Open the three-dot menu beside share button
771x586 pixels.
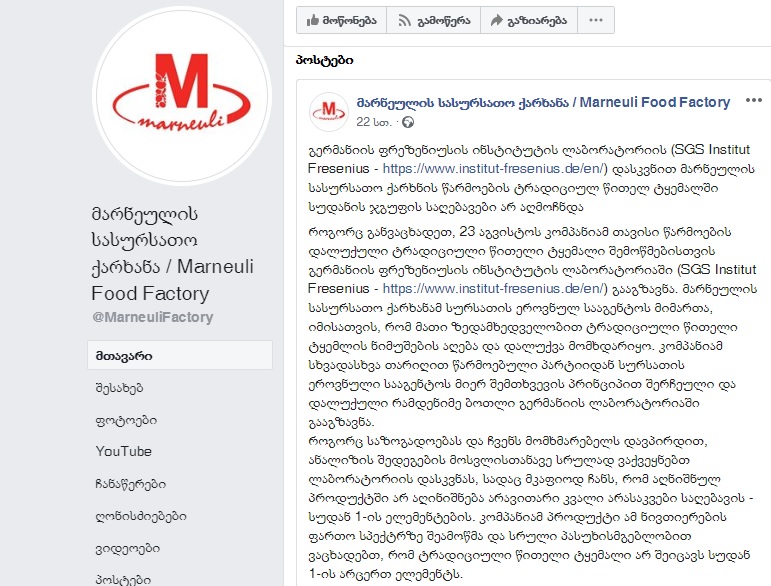(596, 20)
